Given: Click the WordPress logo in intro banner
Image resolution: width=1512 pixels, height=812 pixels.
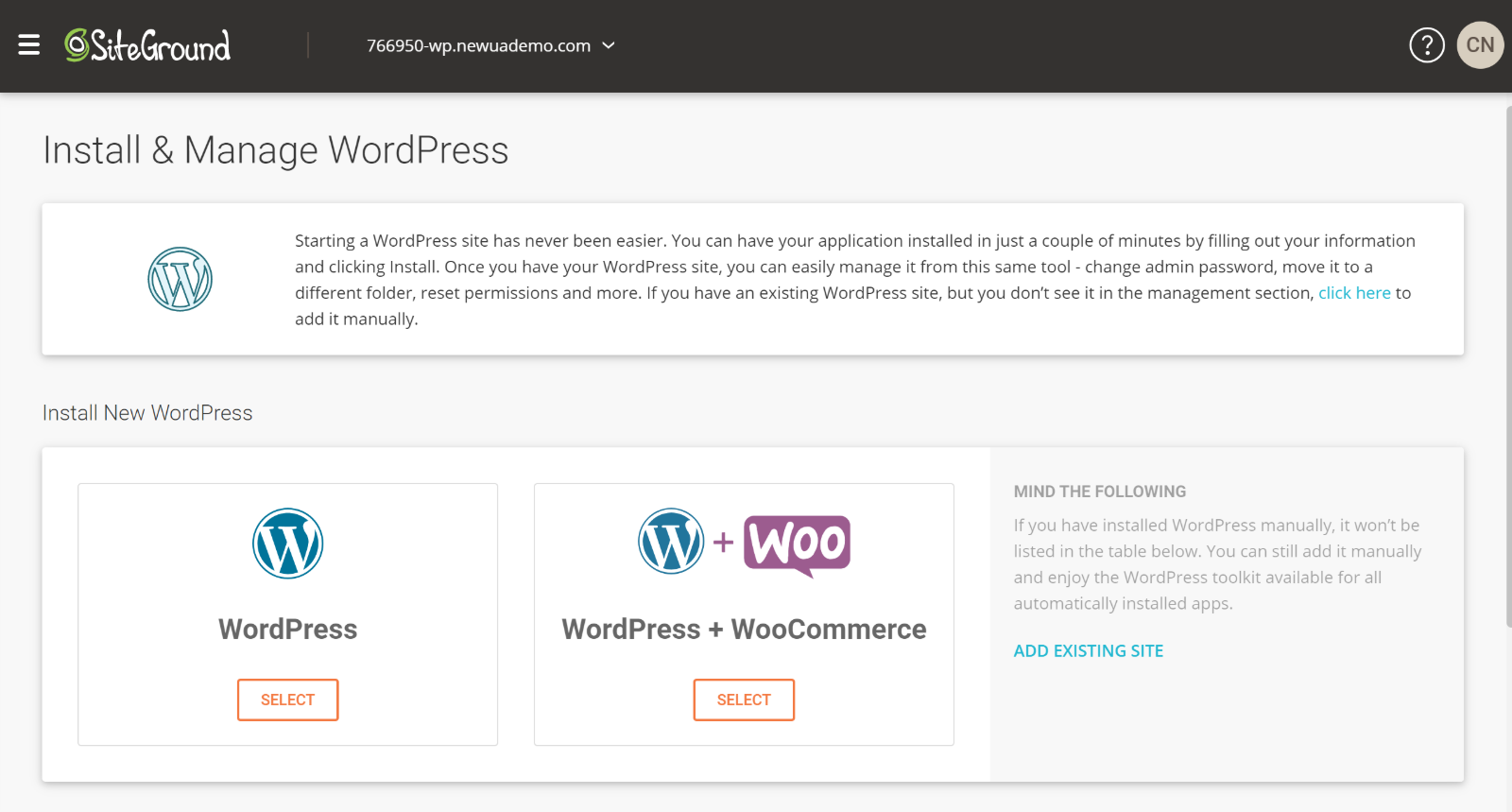Looking at the screenshot, I should [x=180, y=279].
